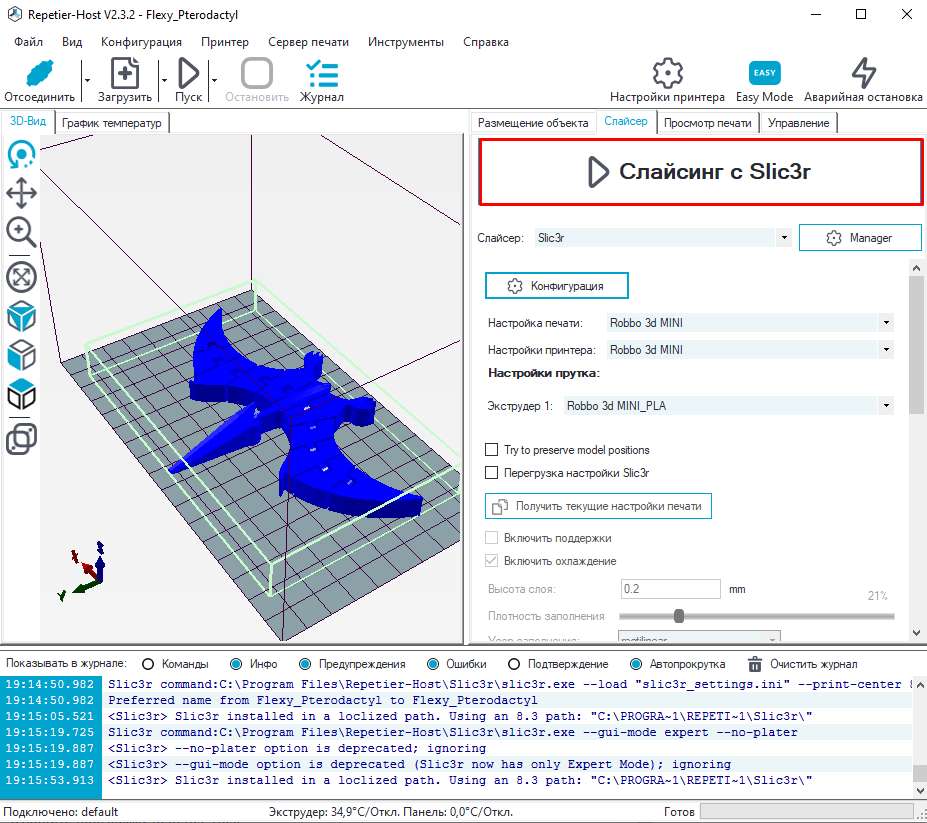Click the Load (Загрузить) file icon
This screenshot has width=927, height=823.
click(125, 73)
